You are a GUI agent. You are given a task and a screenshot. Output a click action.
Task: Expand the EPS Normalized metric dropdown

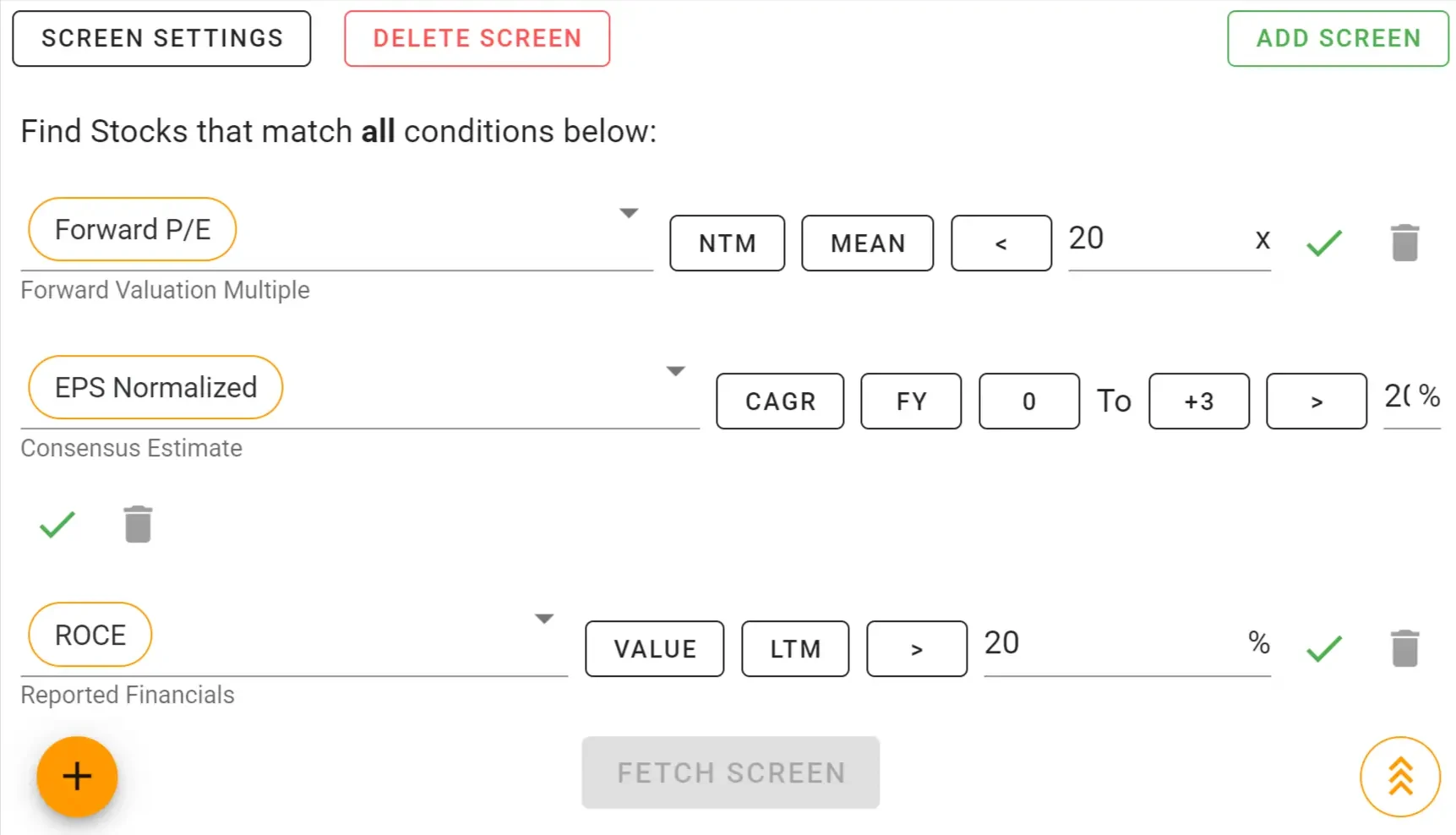pyautogui.click(x=675, y=371)
